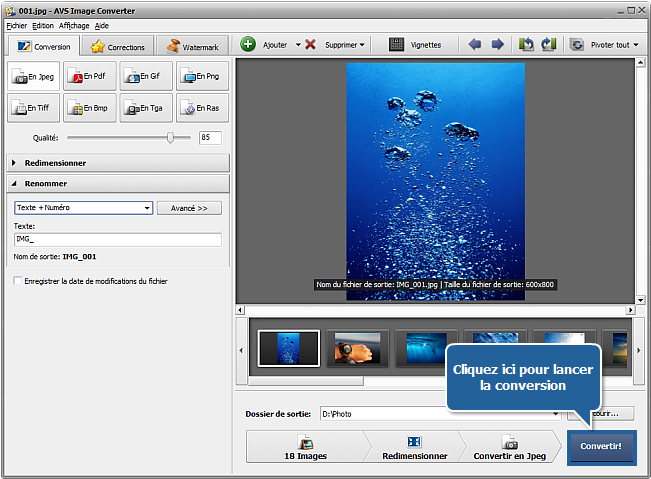Click the red Supprimer delete icon
The width and height of the screenshot is (651, 479).
(x=311, y=45)
